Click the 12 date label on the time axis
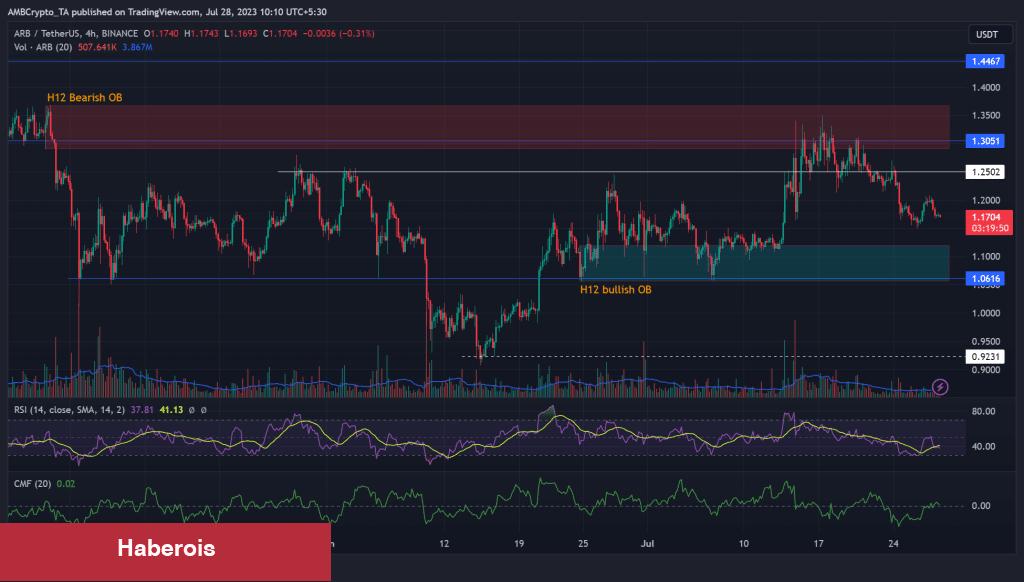 [x=444, y=543]
